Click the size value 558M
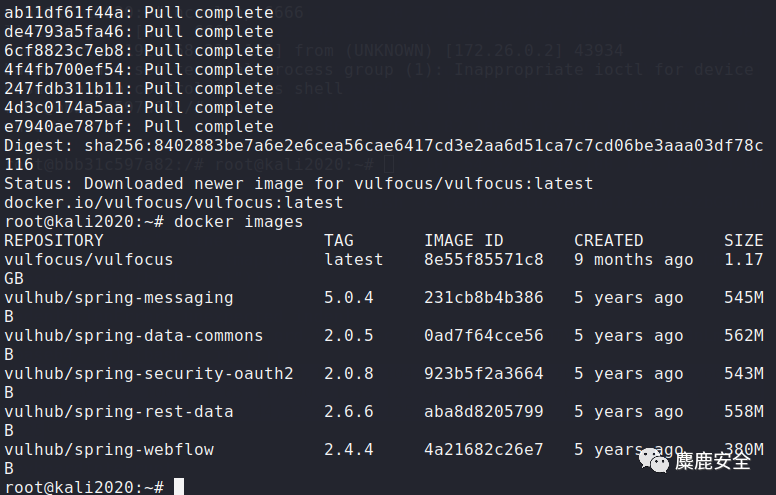 [x=744, y=412]
